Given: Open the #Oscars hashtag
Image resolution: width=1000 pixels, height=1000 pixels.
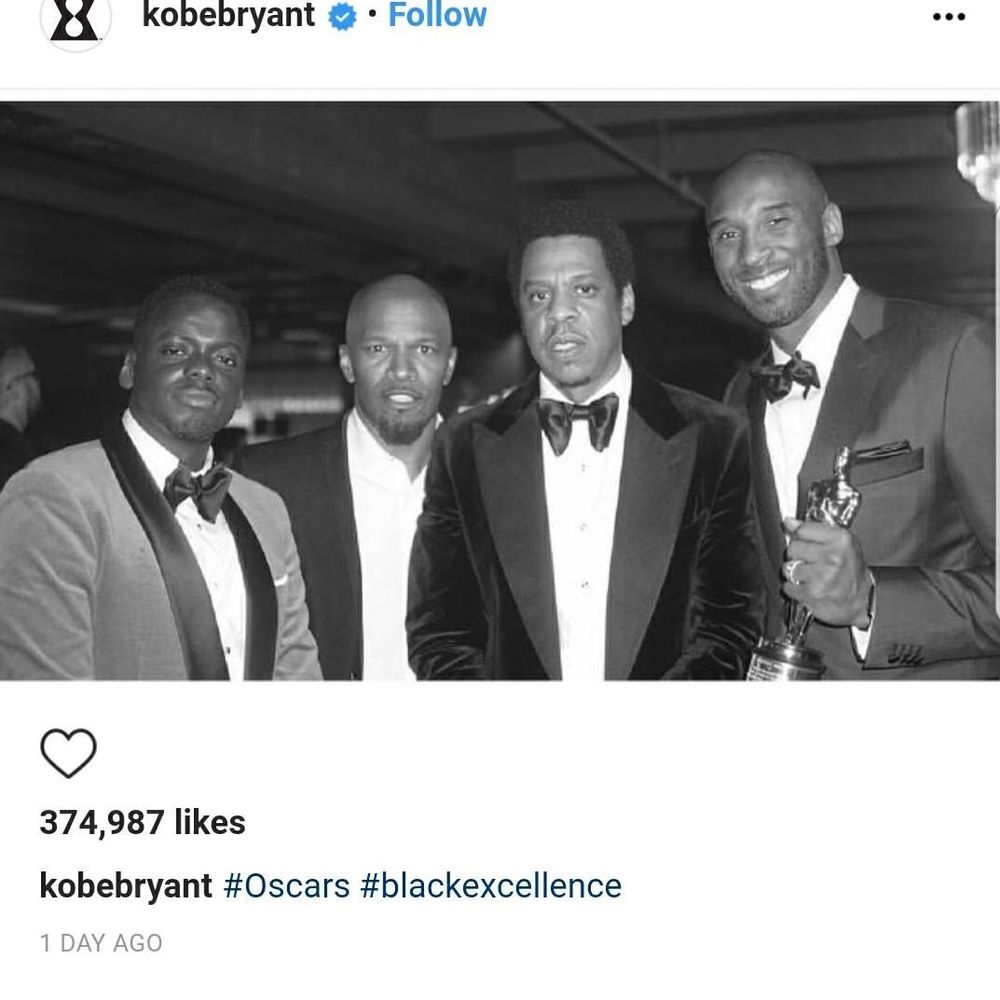Looking at the screenshot, I should [286, 886].
